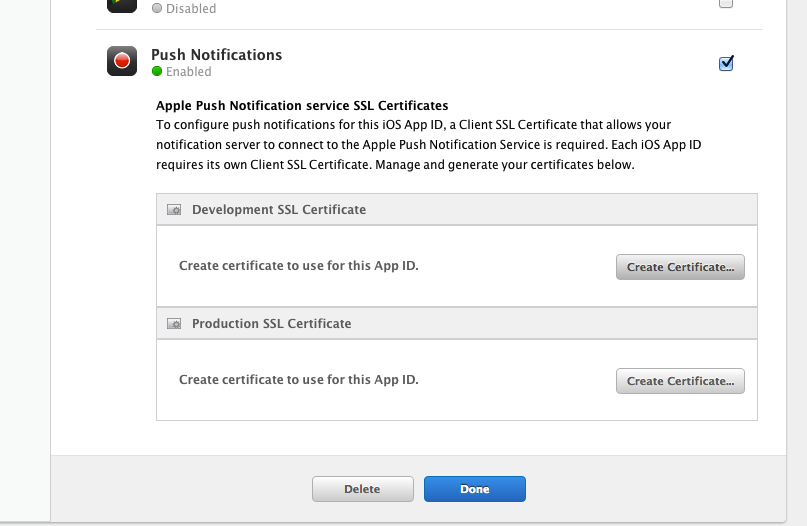Click the green Enabled status dot
This screenshot has width=807, height=526.
[157, 72]
